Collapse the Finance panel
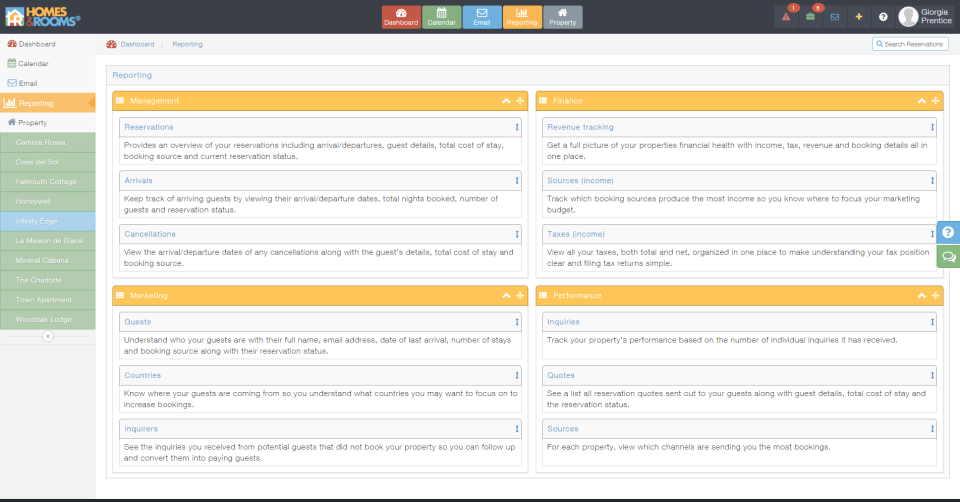Viewport: 960px width, 502px height. 921,101
